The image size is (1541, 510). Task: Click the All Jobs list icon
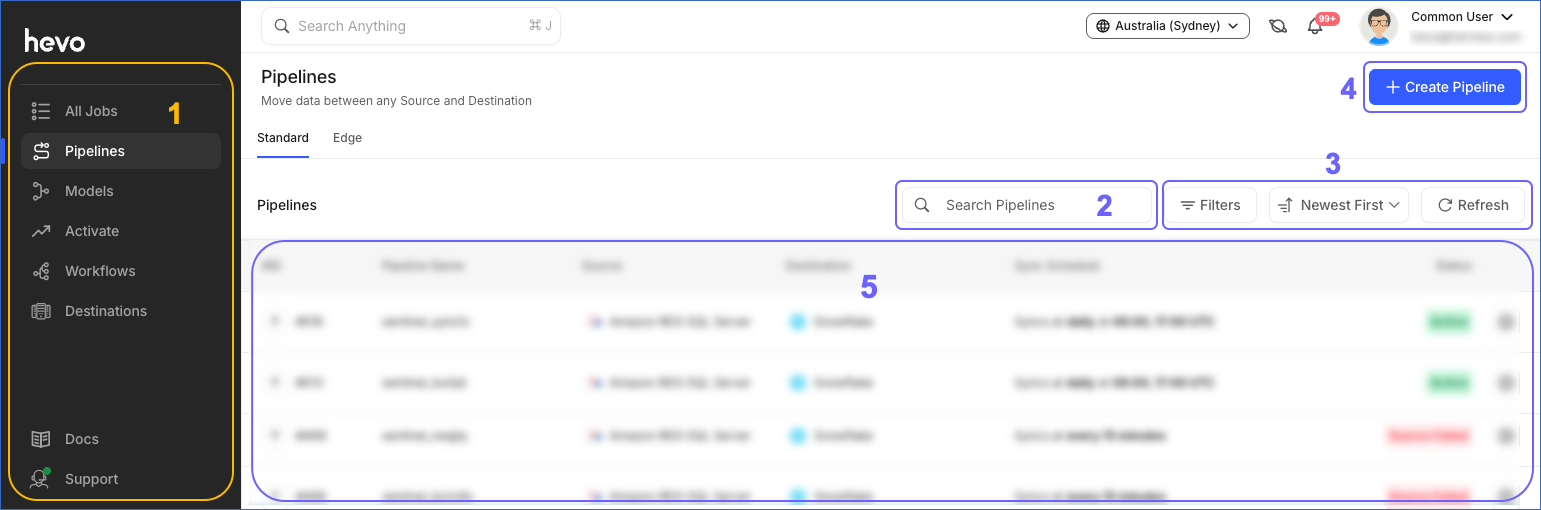pos(41,111)
